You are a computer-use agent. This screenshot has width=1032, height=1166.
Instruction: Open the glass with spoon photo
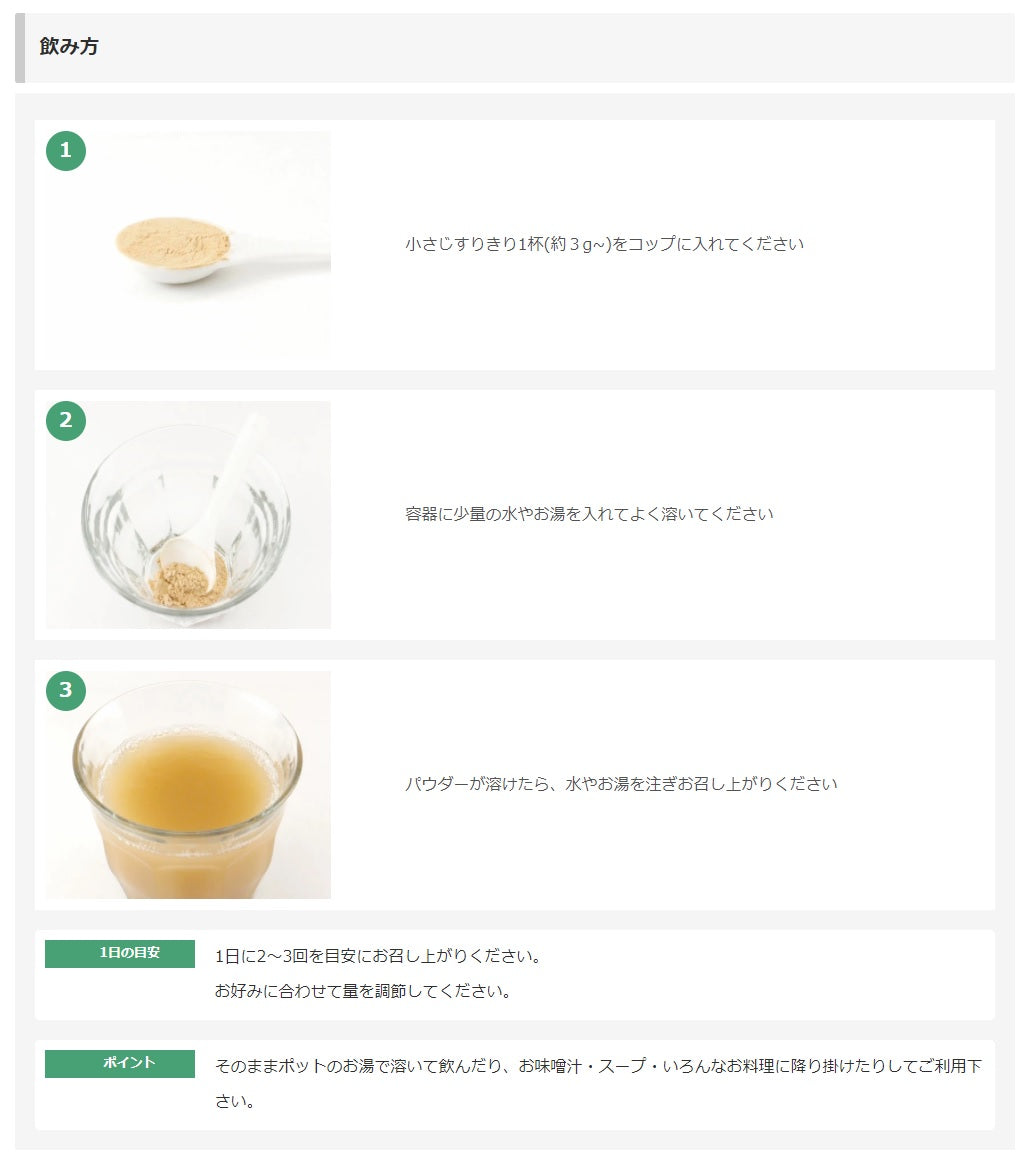(188, 515)
